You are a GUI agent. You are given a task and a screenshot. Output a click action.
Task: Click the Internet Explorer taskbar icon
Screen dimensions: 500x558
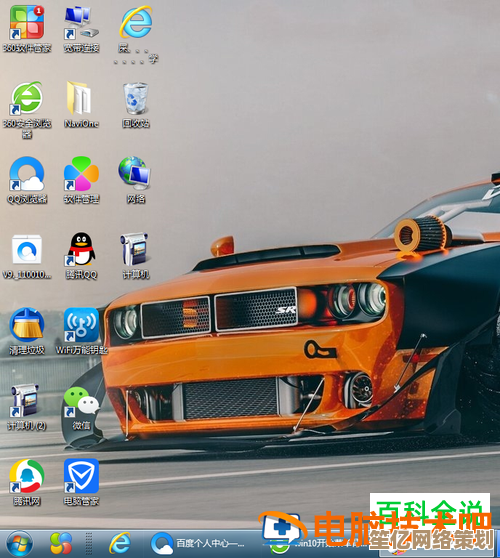(x=120, y=543)
